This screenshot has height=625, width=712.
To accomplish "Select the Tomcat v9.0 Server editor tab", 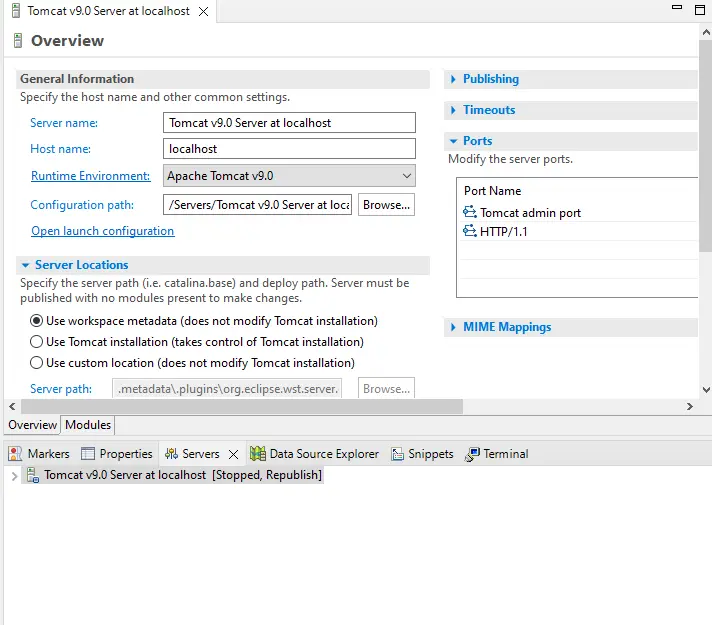I will pyautogui.click(x=108, y=11).
